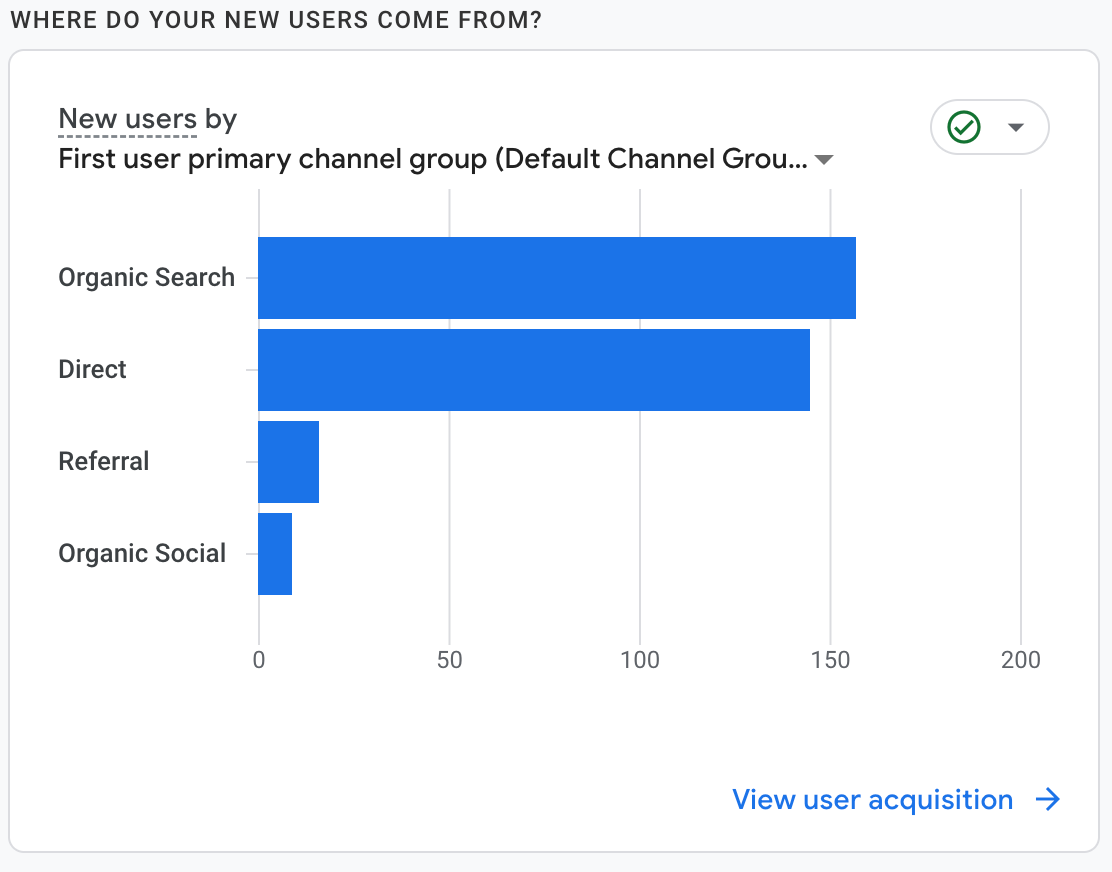This screenshot has width=1112, height=872.
Task: Select the Organic Social axis label
Action: point(142,554)
